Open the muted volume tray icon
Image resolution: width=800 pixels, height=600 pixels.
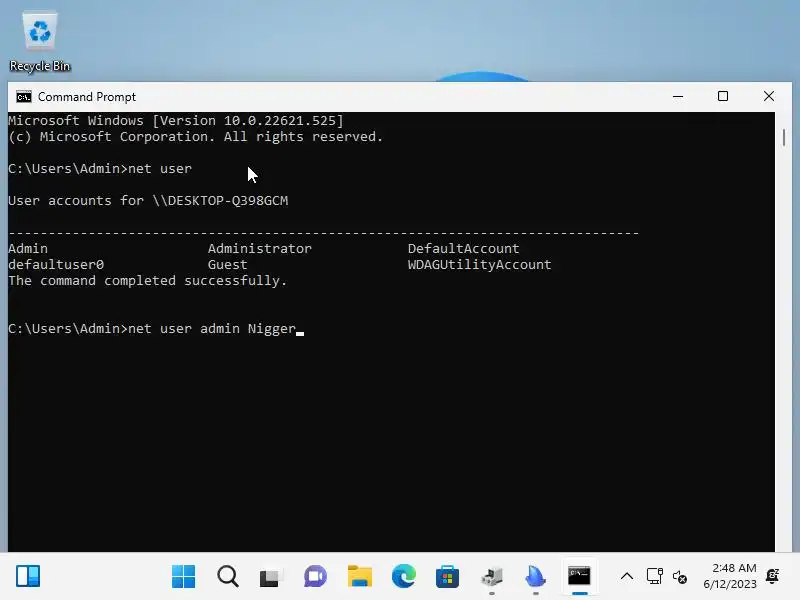(x=680, y=577)
